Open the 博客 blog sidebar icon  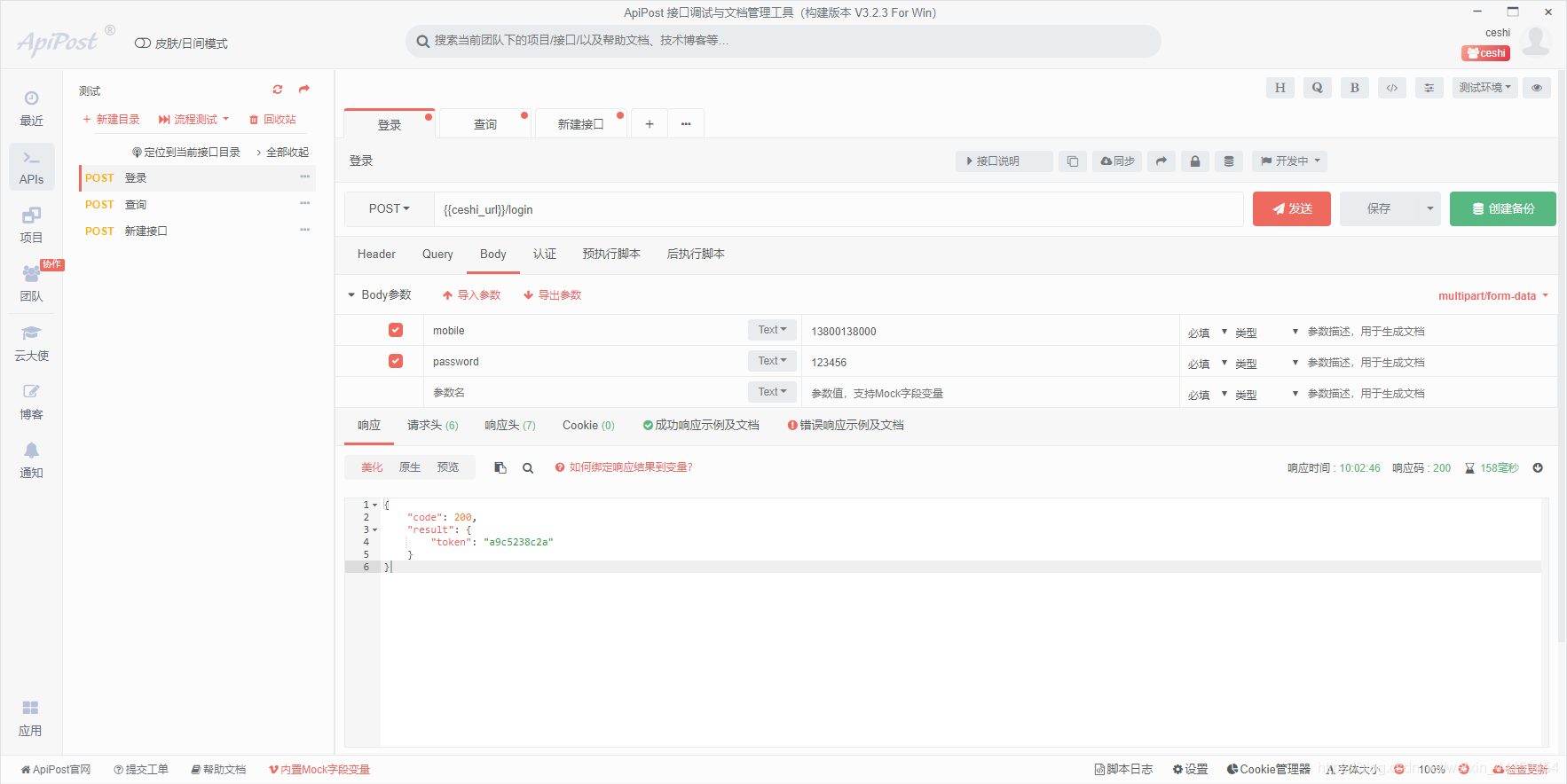pos(31,402)
